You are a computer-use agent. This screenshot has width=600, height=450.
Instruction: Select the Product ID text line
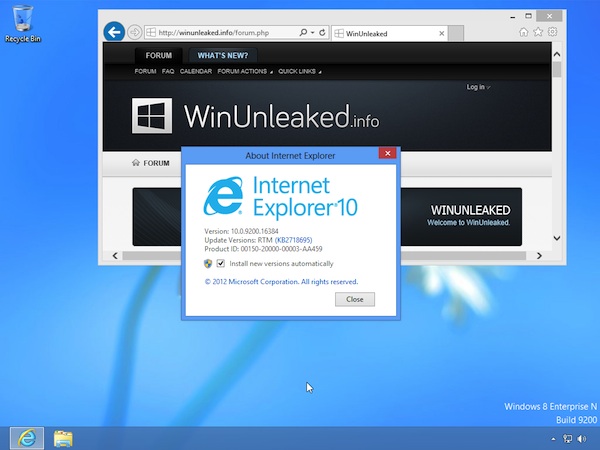click(x=263, y=249)
